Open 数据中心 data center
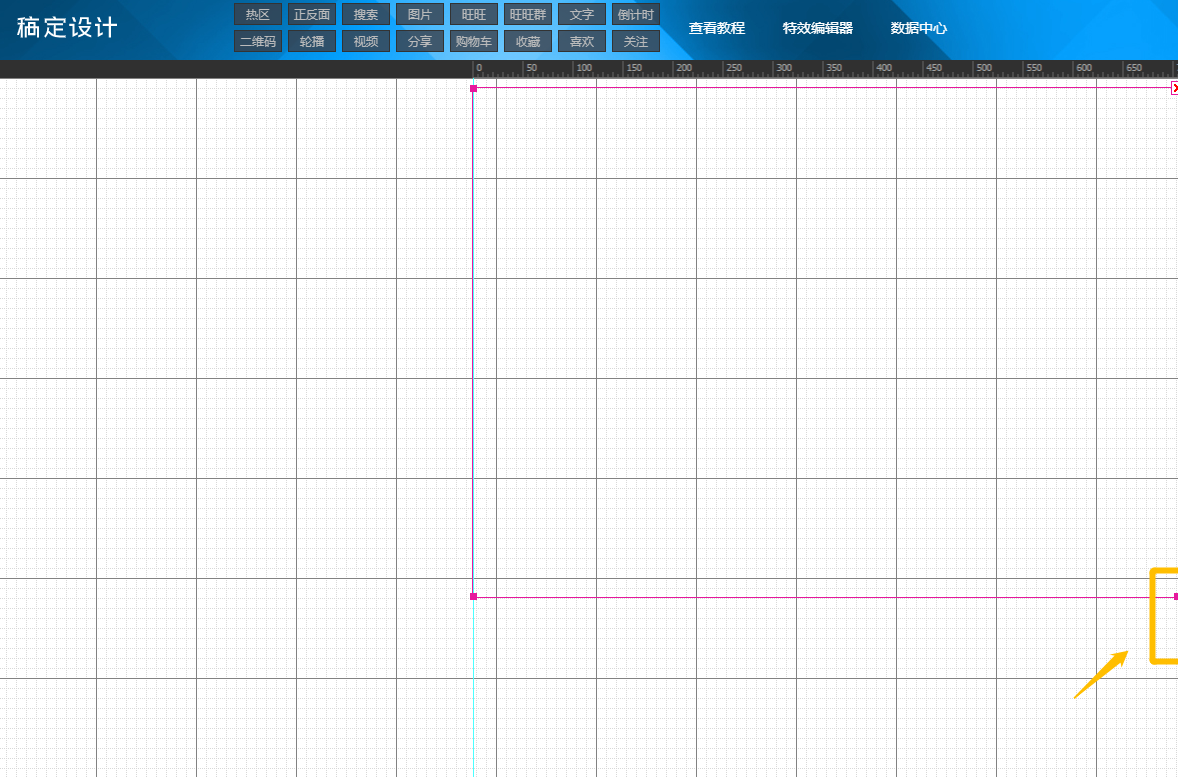 (919, 28)
